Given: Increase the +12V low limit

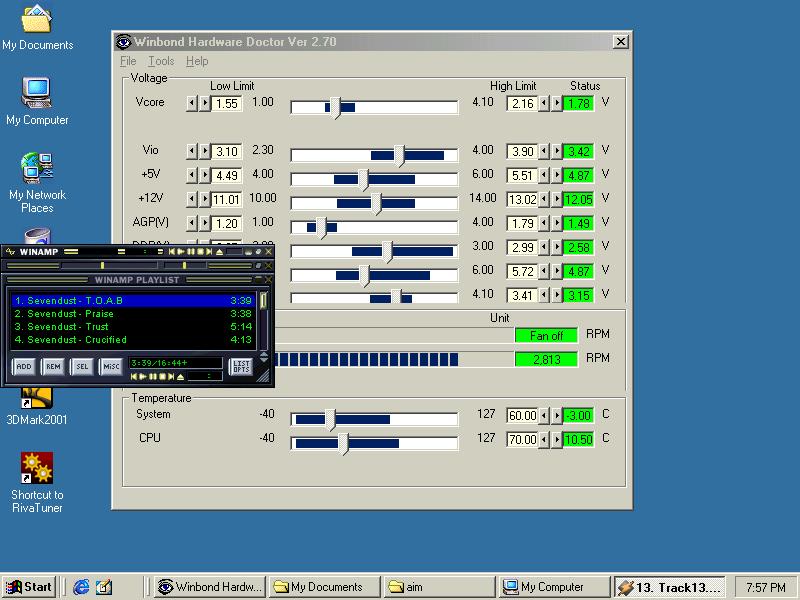Looking at the screenshot, I should click(x=205, y=199).
